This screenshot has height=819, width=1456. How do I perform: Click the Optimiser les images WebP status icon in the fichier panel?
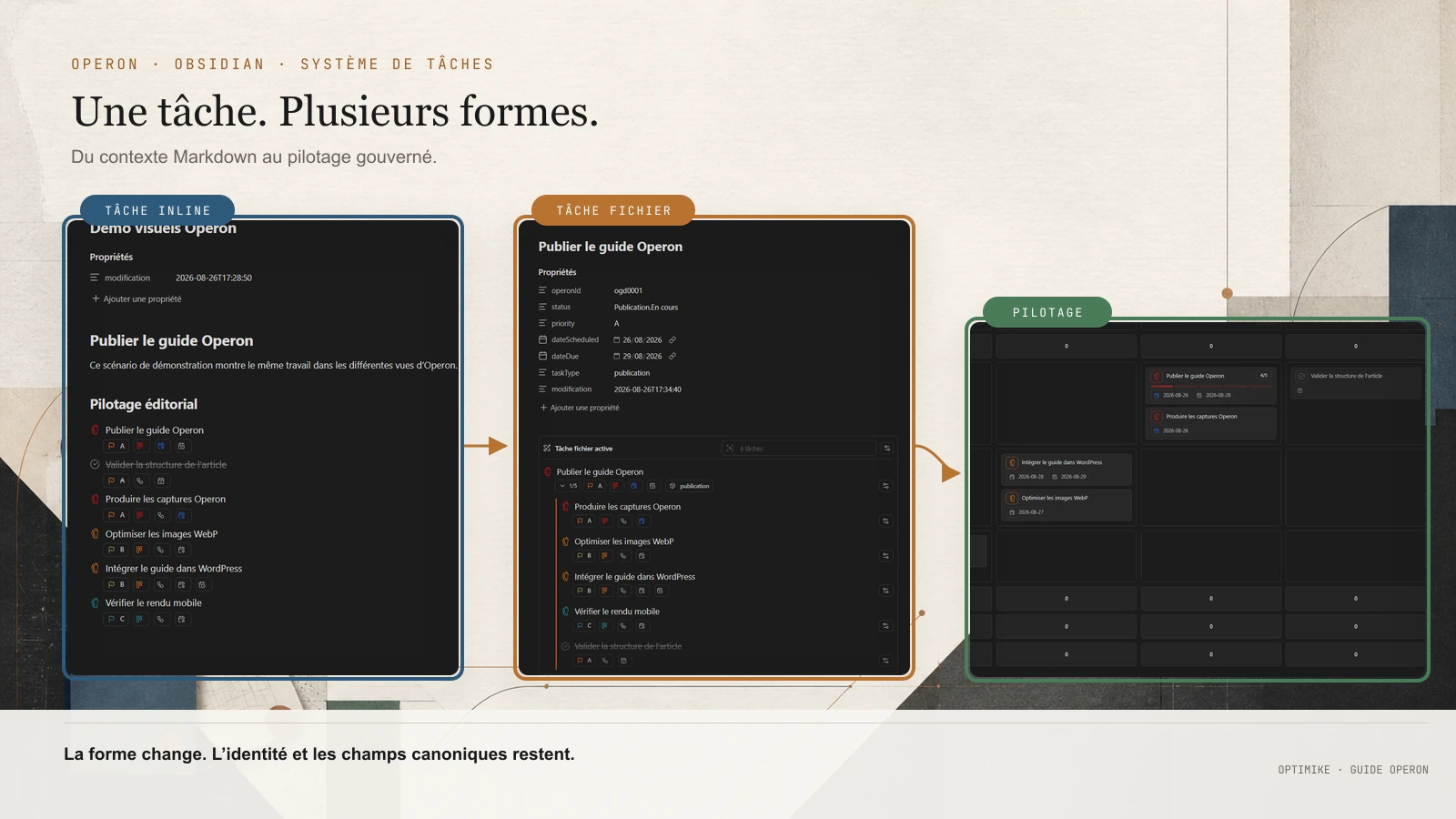pos(565,541)
